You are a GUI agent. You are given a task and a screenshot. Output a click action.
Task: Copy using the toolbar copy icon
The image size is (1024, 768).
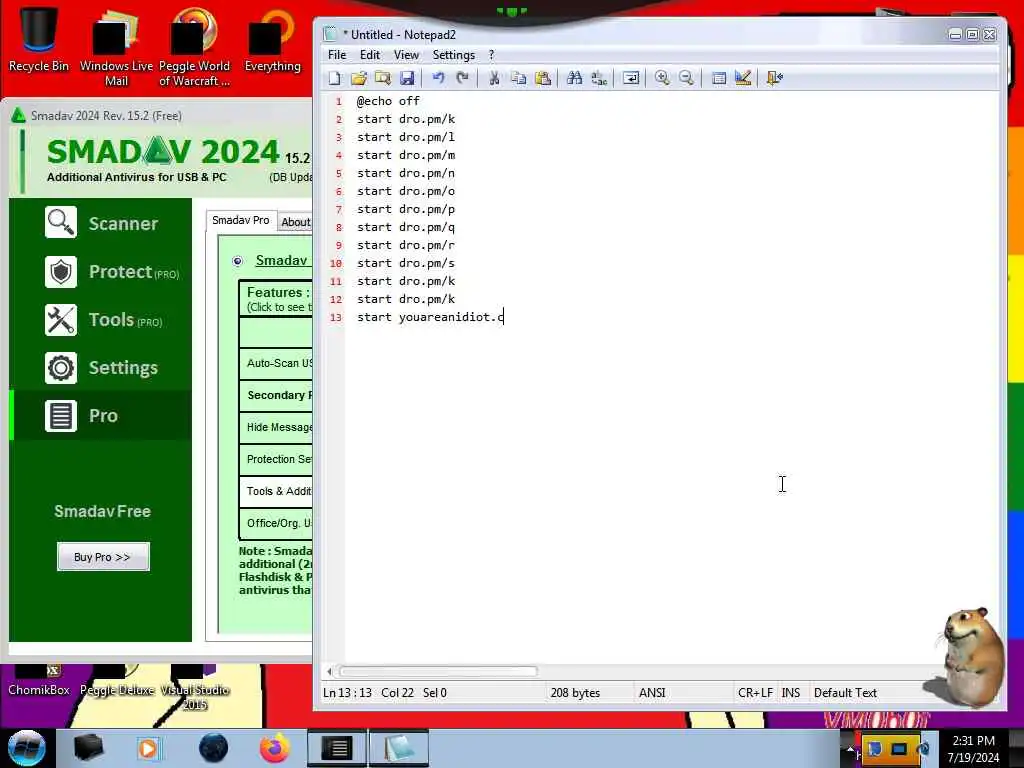(x=519, y=78)
